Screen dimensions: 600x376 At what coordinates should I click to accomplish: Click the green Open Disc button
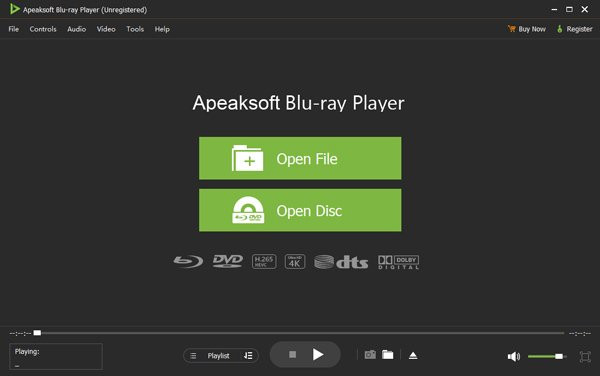tap(300, 210)
